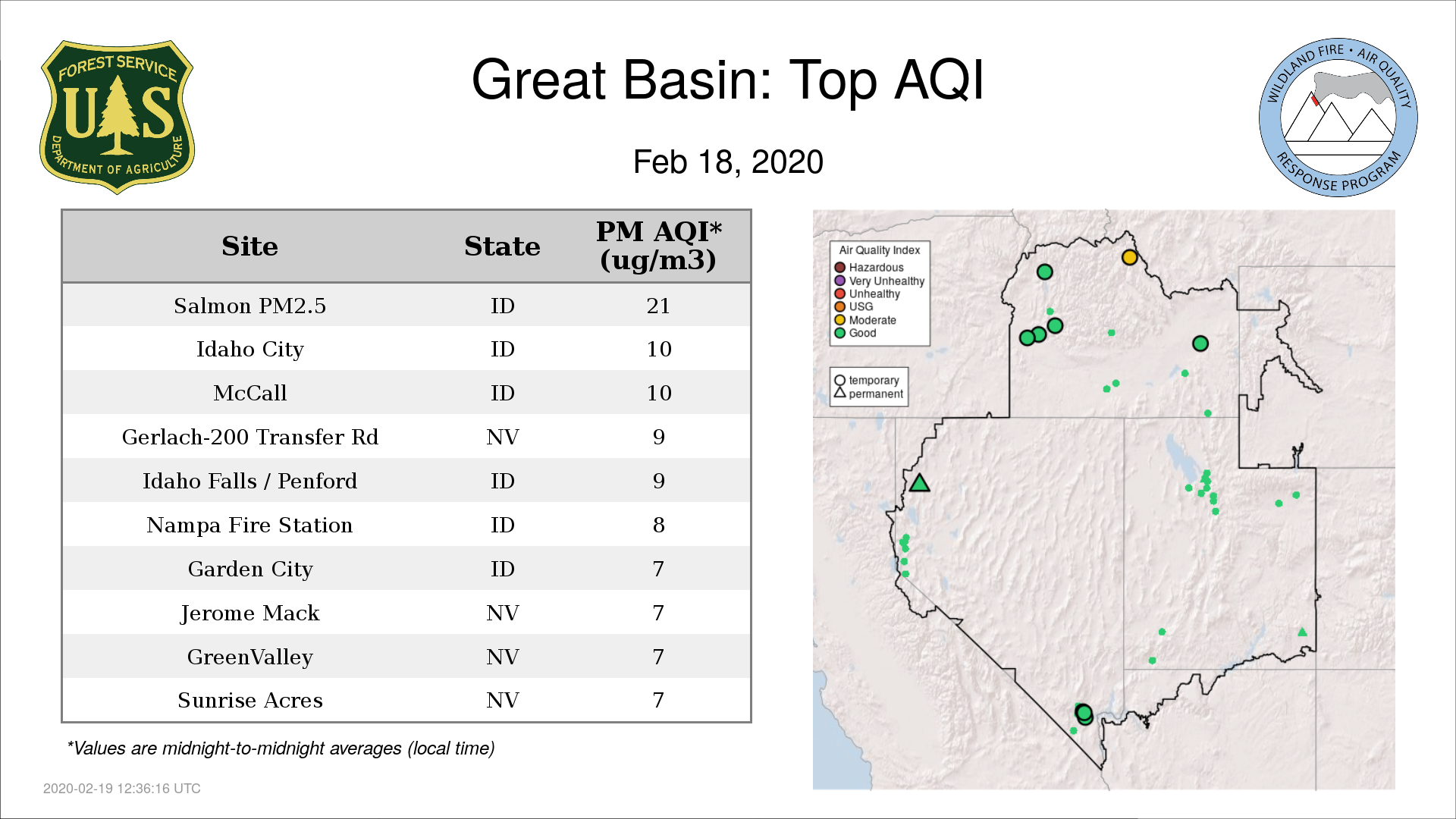Select the 'GreenValley' site cell
Image resolution: width=1456 pixels, height=819 pixels.
pyautogui.click(x=249, y=657)
